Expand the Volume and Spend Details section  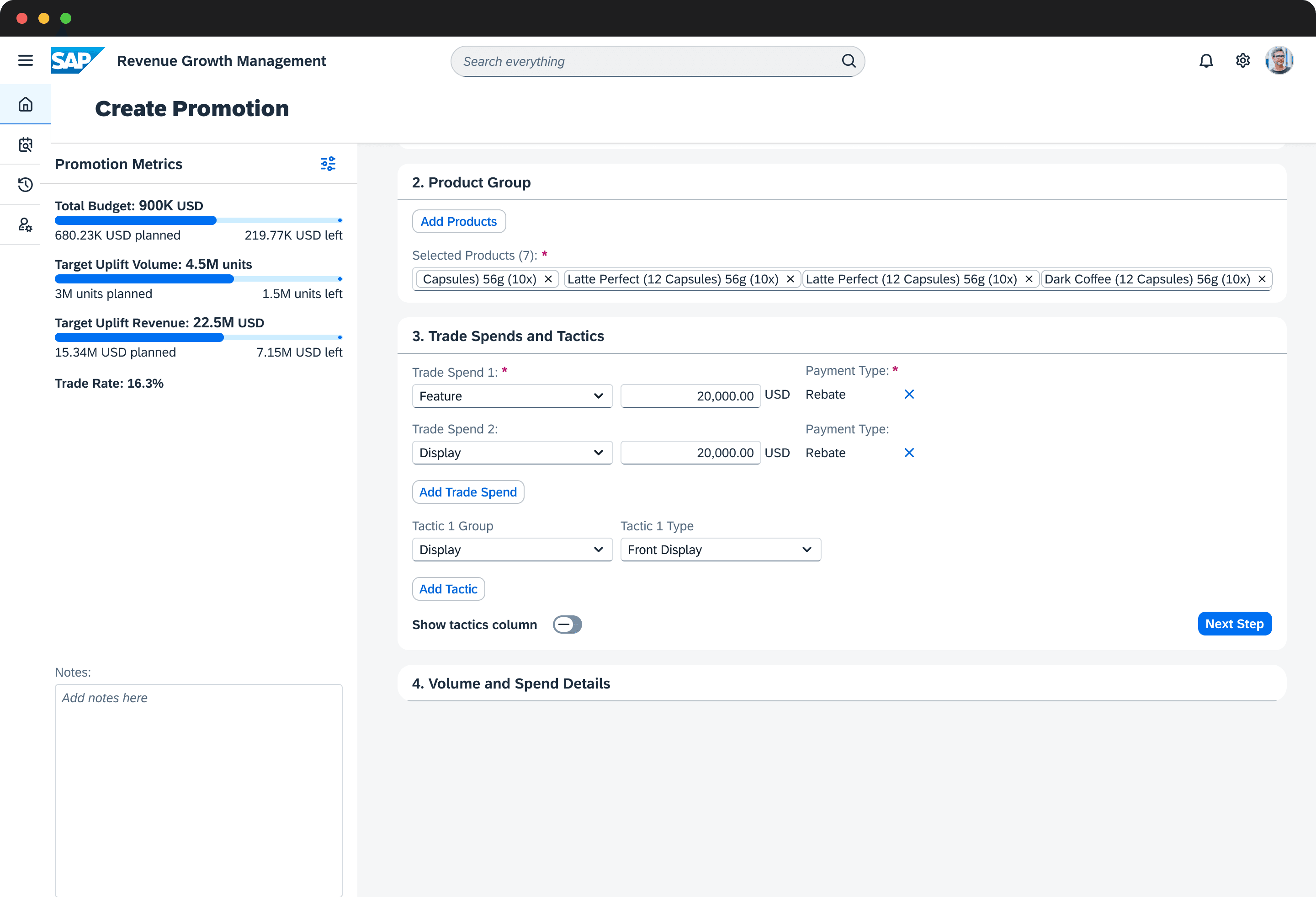842,683
